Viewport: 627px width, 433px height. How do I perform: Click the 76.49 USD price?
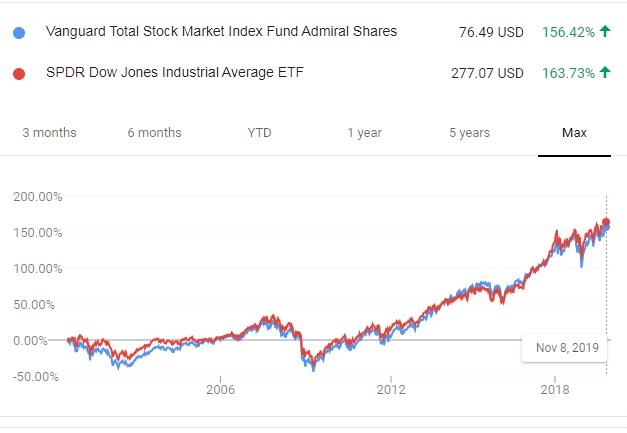(x=489, y=32)
